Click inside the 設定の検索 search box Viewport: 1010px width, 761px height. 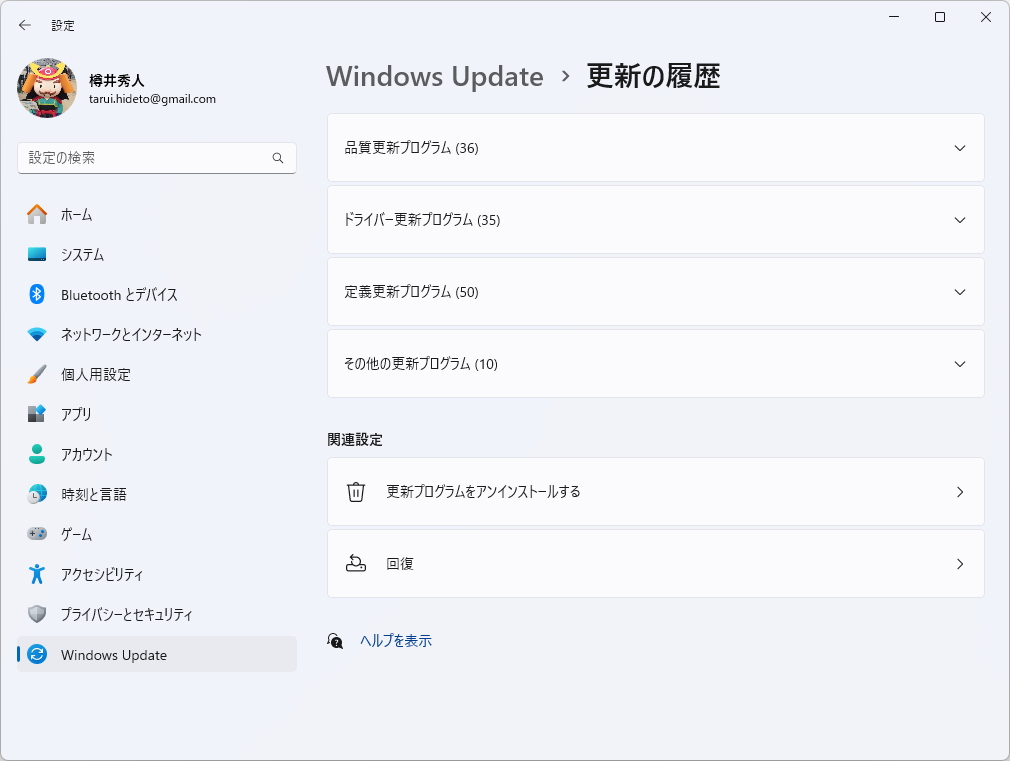[x=156, y=158]
